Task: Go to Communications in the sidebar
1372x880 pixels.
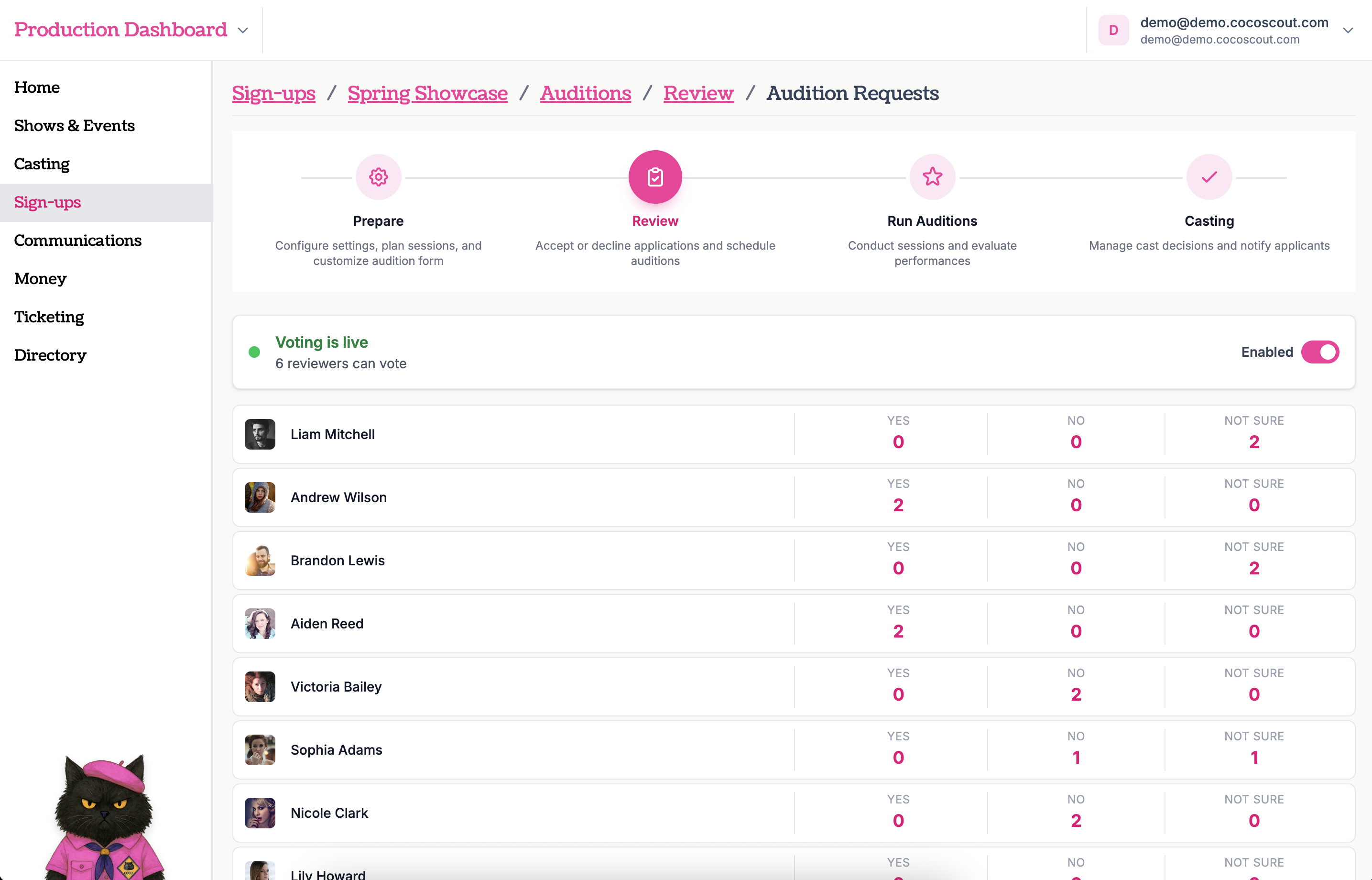Action: click(77, 241)
